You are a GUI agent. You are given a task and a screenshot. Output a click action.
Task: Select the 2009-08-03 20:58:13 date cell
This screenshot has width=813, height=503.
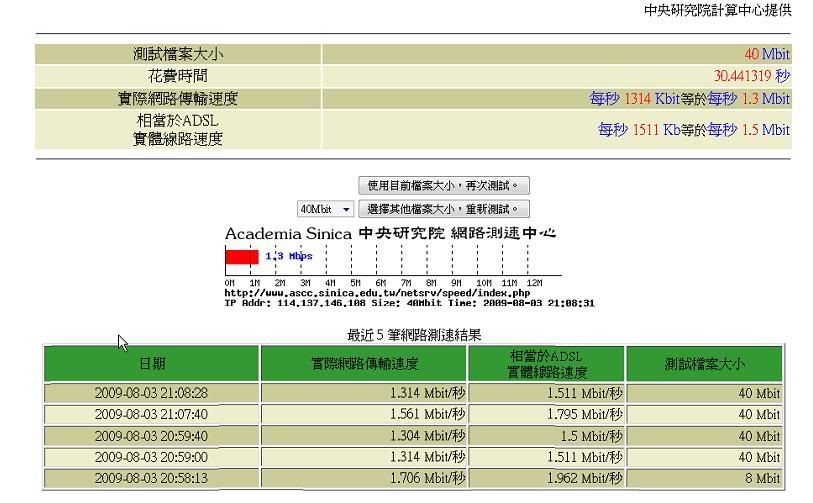152,479
